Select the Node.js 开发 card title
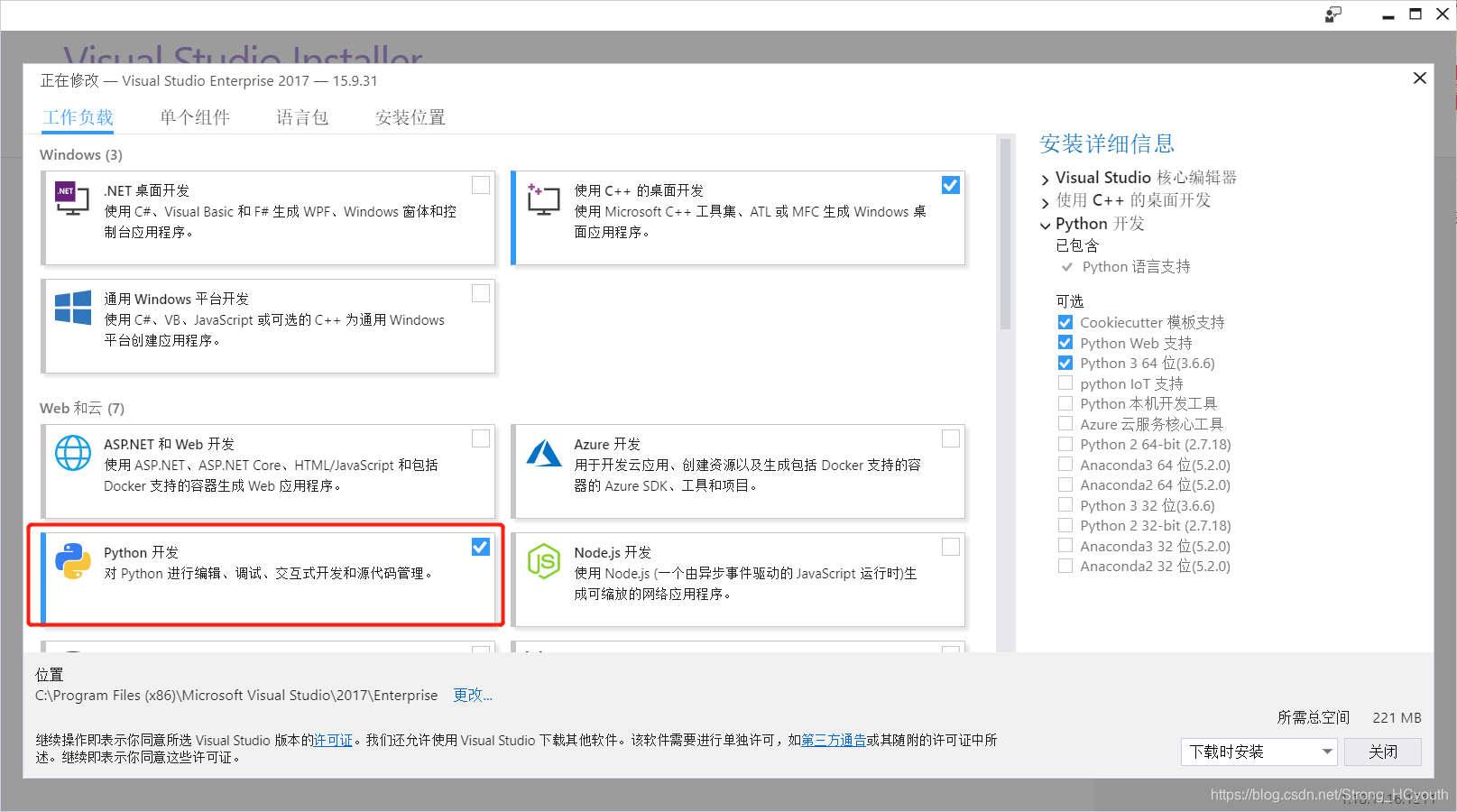 click(613, 552)
